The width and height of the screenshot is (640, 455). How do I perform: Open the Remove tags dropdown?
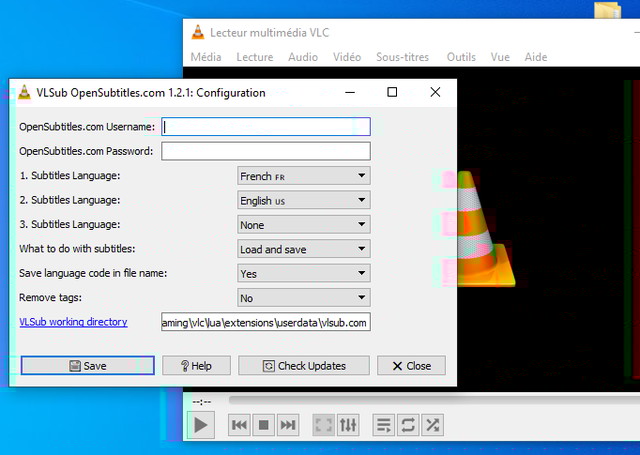pos(304,298)
